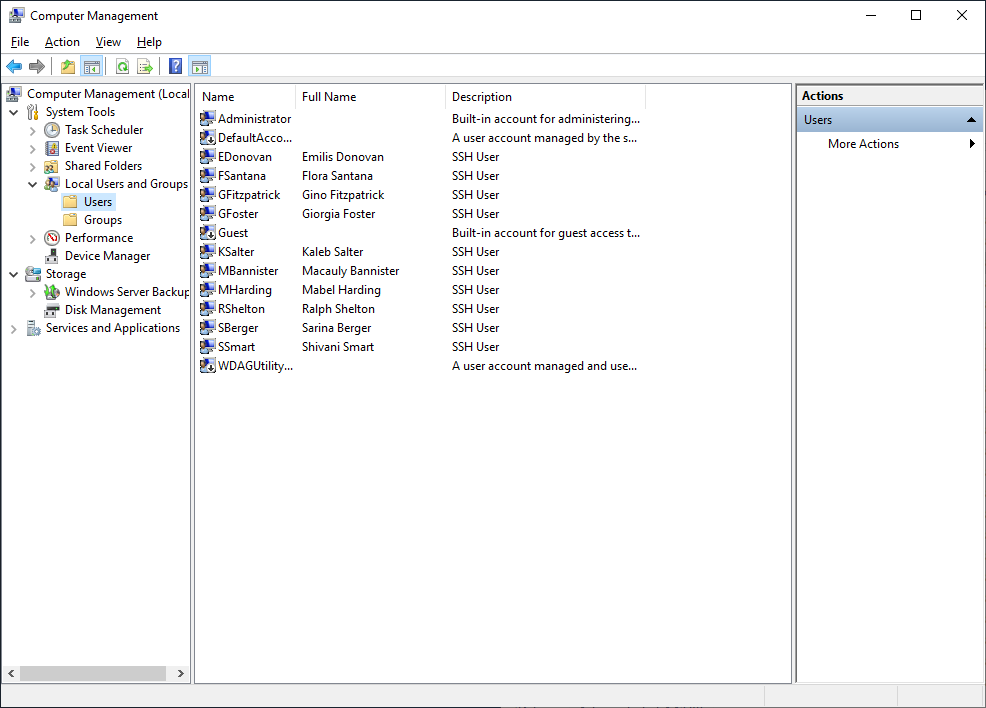Image resolution: width=986 pixels, height=708 pixels.
Task: Go up one level using toolbar icon
Action: (x=68, y=66)
